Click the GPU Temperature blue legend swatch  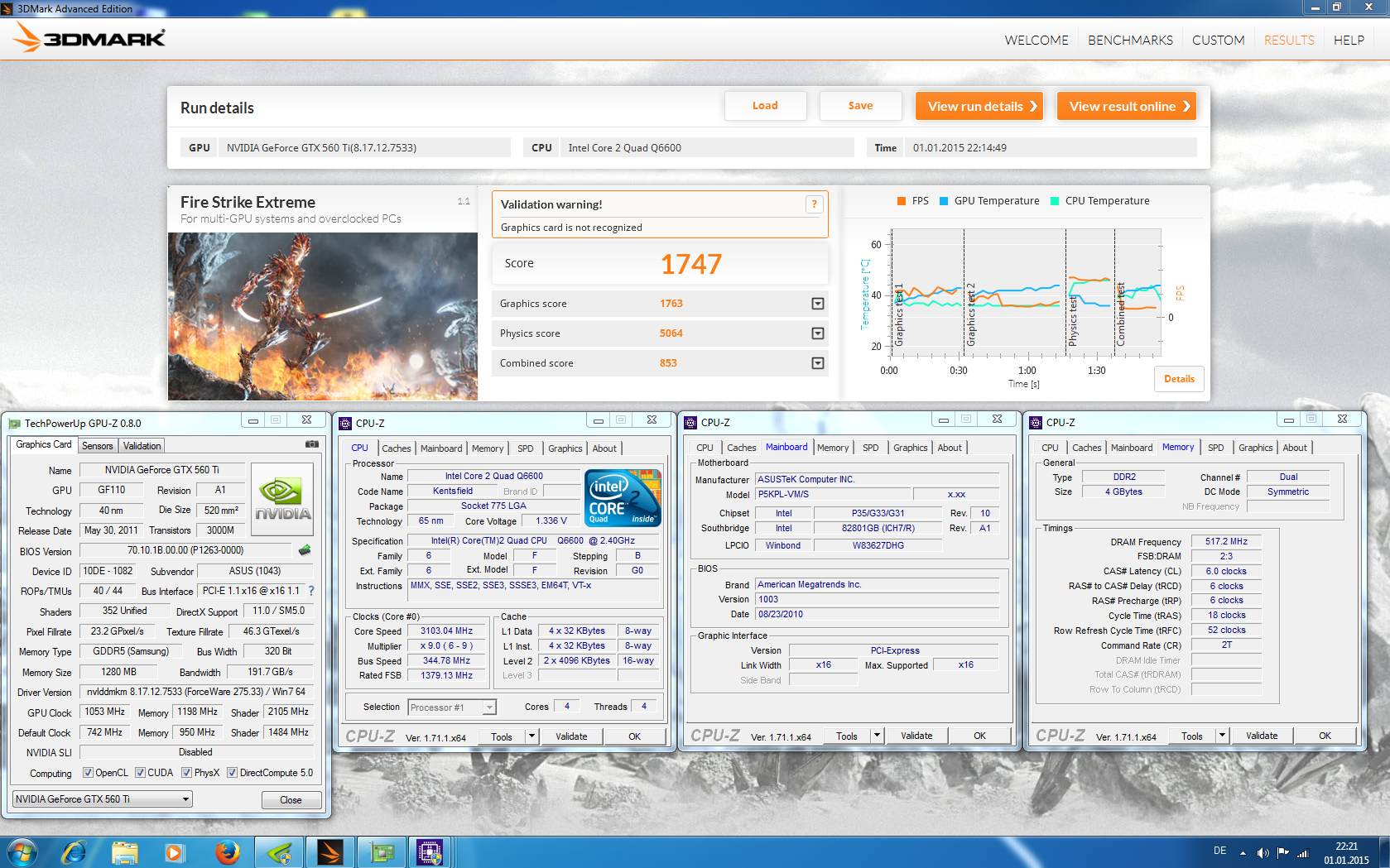(x=944, y=201)
